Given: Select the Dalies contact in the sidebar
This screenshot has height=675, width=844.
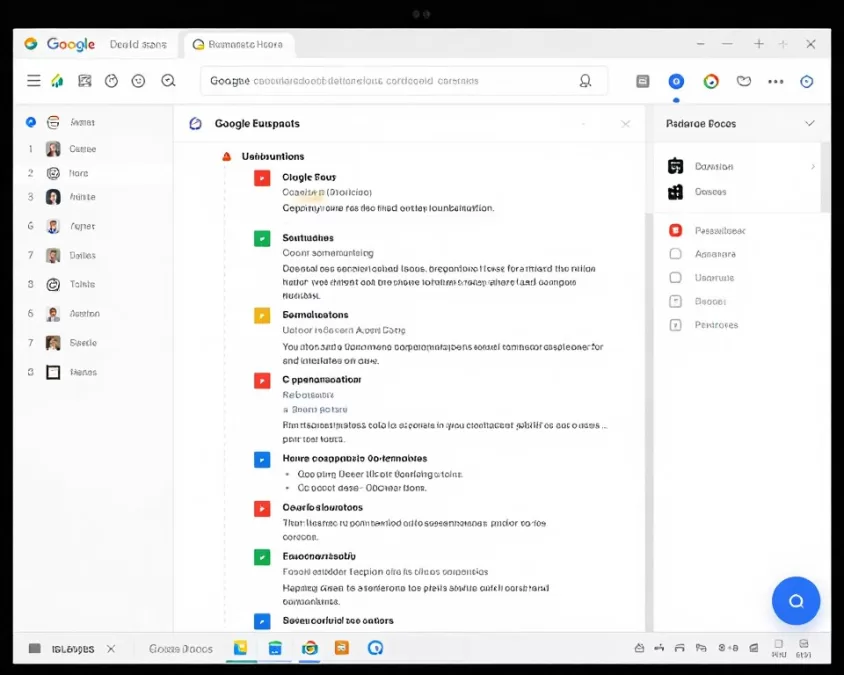Looking at the screenshot, I should click(82, 256).
